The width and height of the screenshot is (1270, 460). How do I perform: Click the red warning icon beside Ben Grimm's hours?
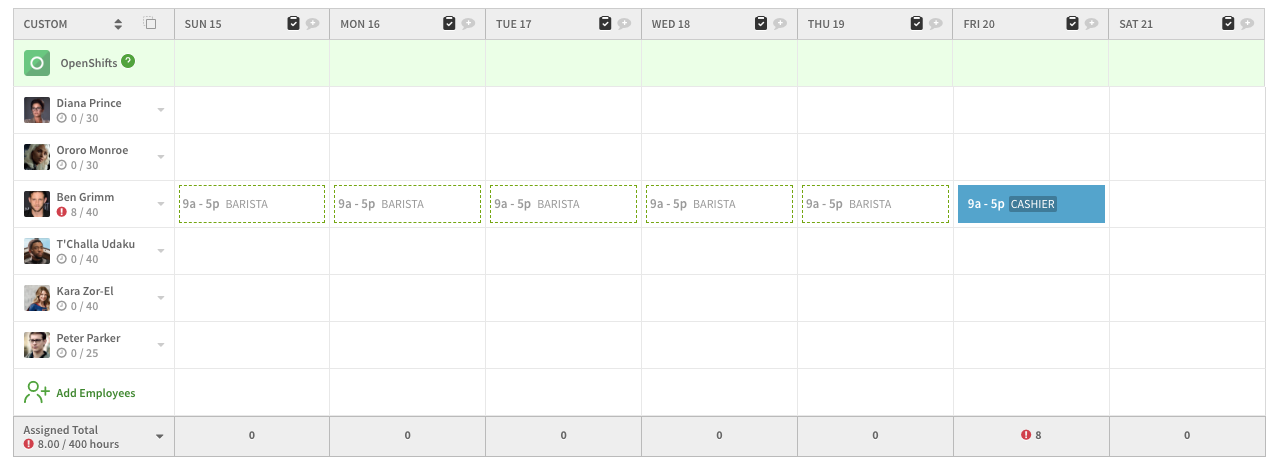click(61, 212)
